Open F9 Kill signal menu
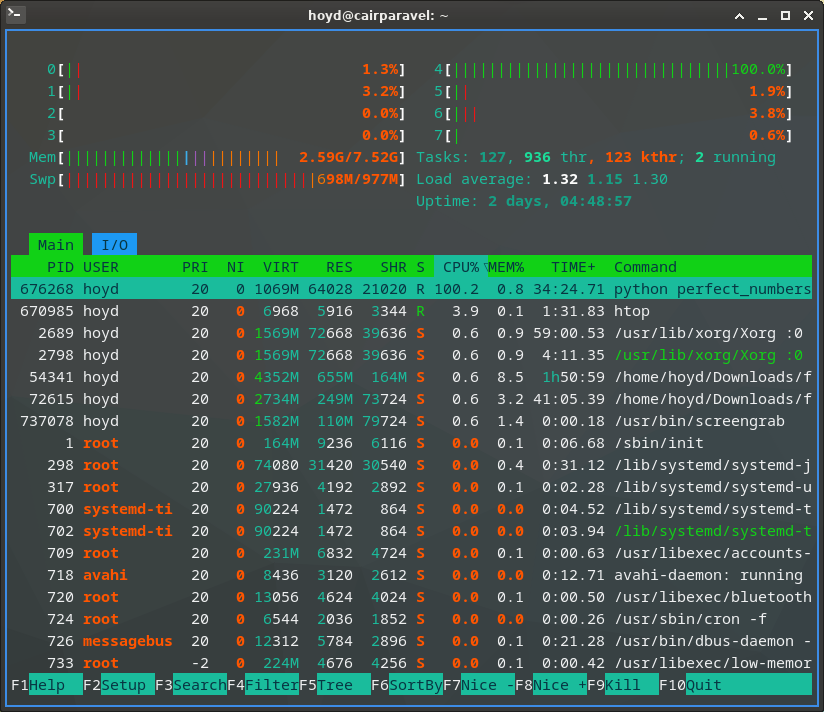 click(x=617, y=685)
